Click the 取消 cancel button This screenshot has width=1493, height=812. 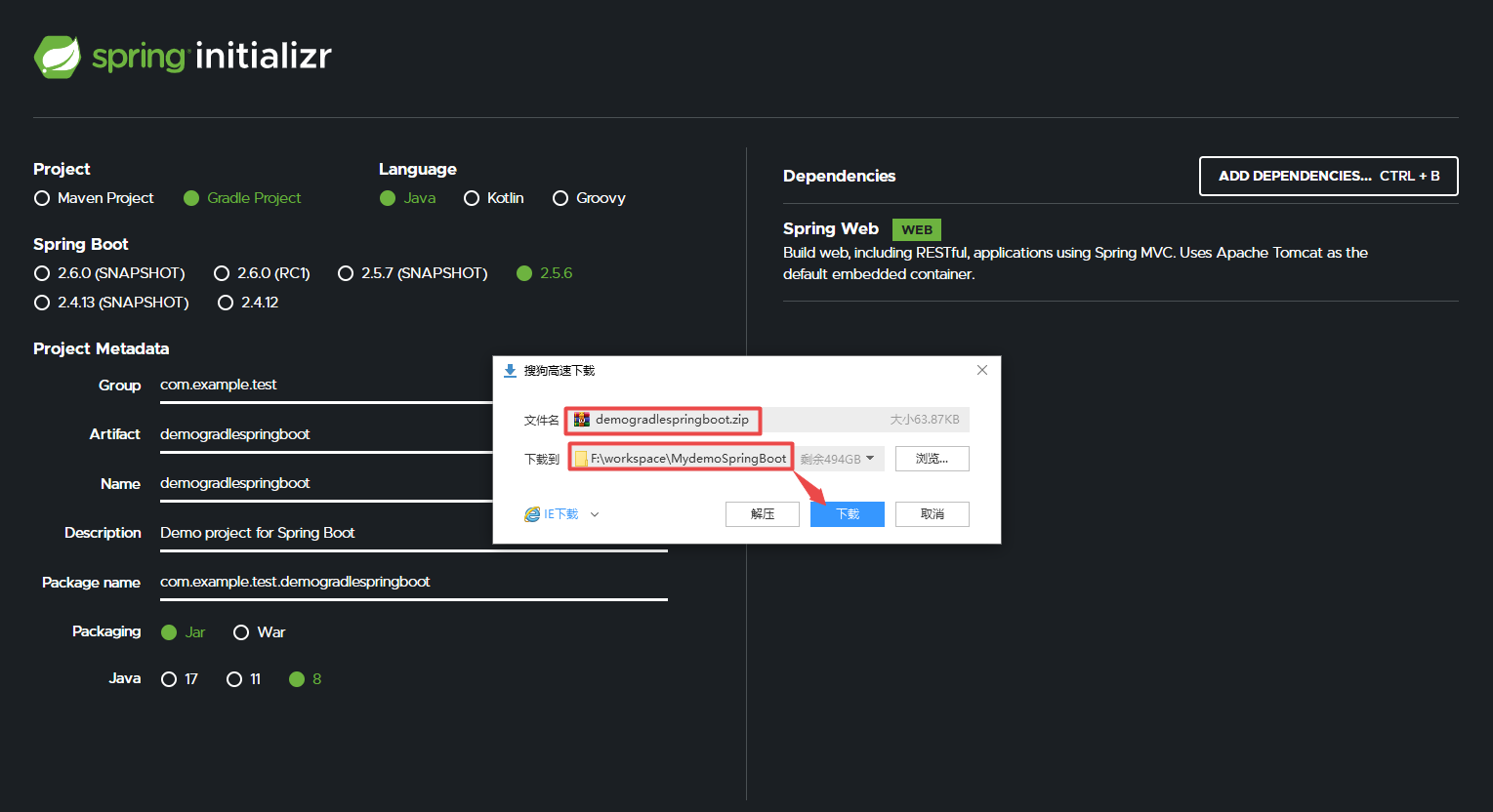pos(932,513)
